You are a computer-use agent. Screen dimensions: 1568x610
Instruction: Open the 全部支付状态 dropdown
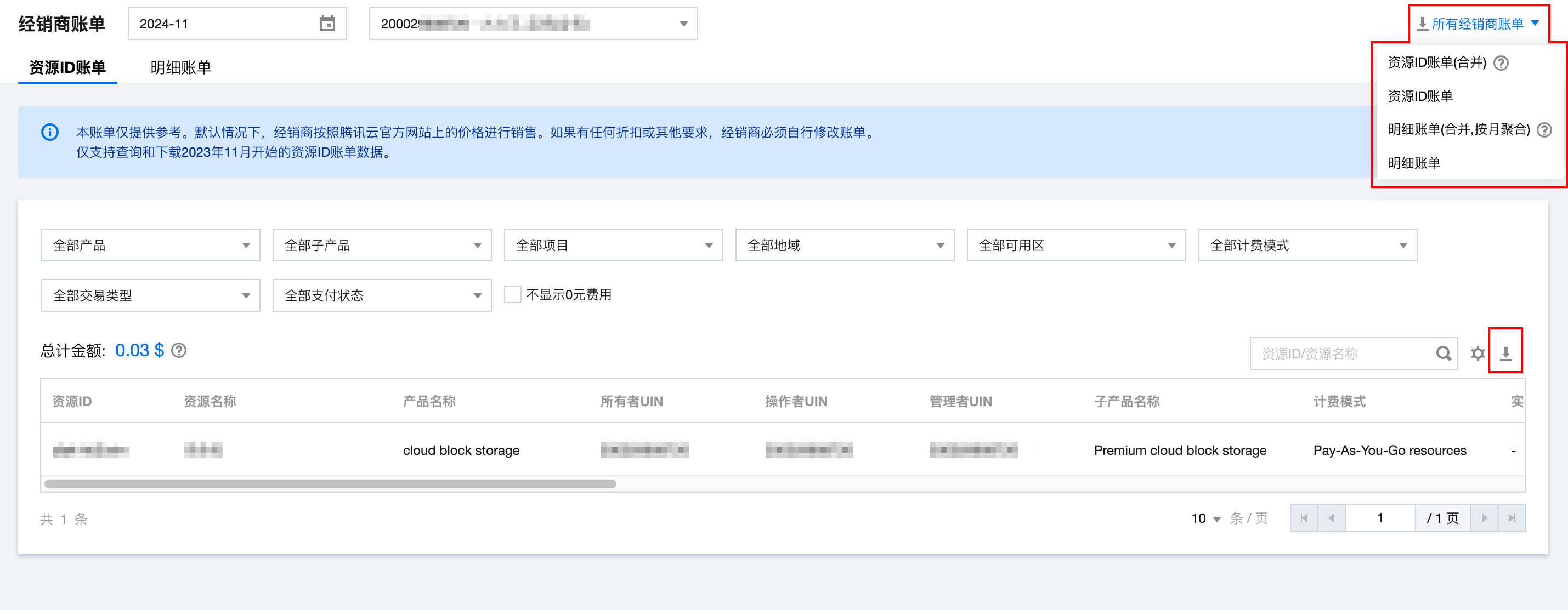point(382,295)
